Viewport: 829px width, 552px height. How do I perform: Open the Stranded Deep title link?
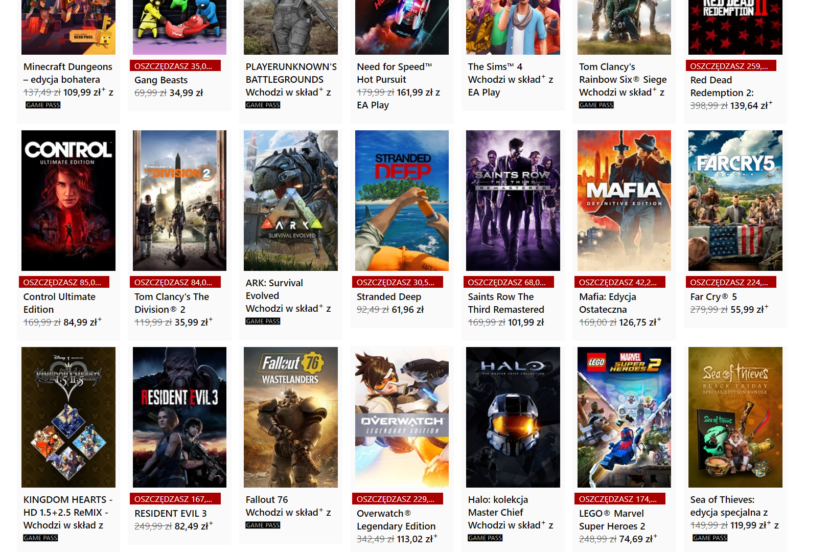tap(389, 297)
